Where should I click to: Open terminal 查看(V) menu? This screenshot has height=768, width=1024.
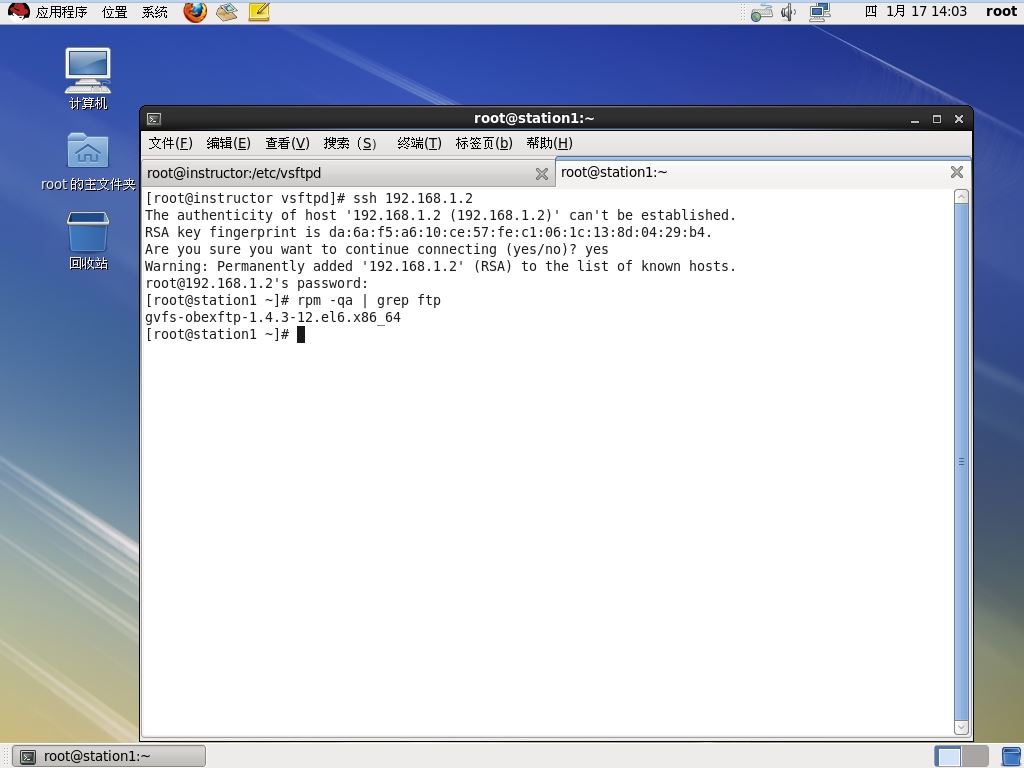coord(287,143)
